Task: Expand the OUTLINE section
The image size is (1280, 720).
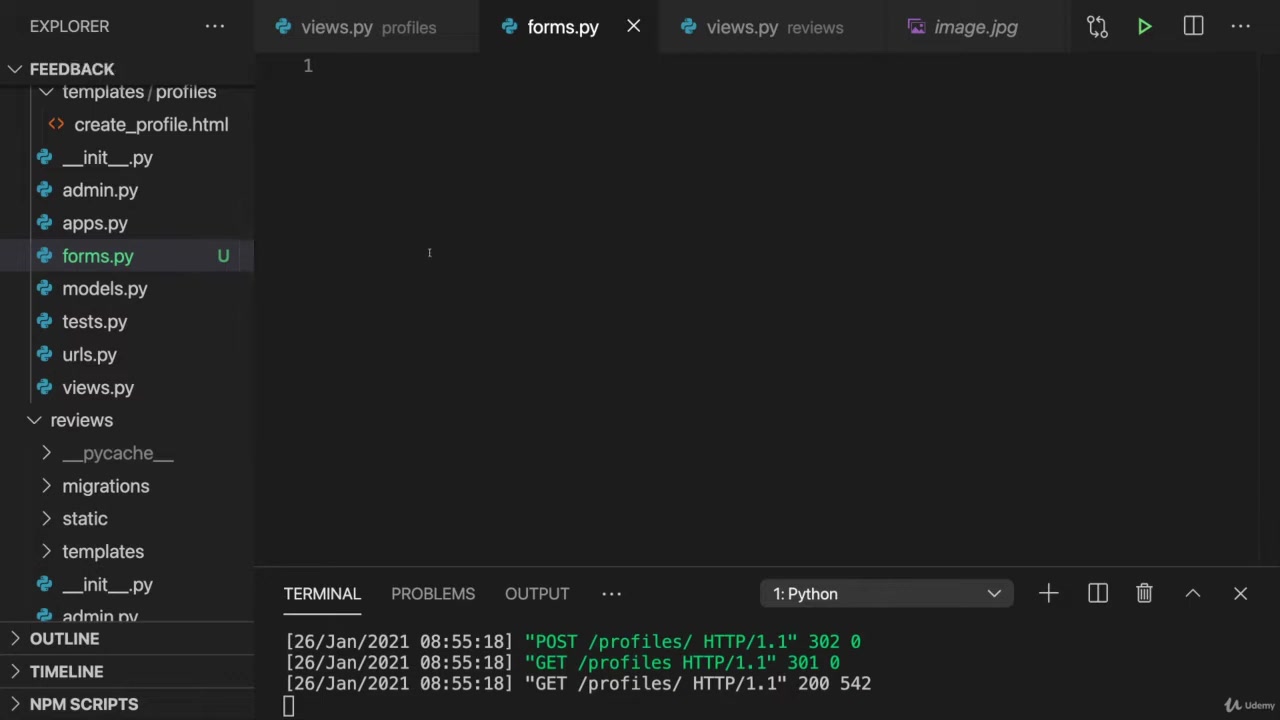Action: click(x=64, y=639)
